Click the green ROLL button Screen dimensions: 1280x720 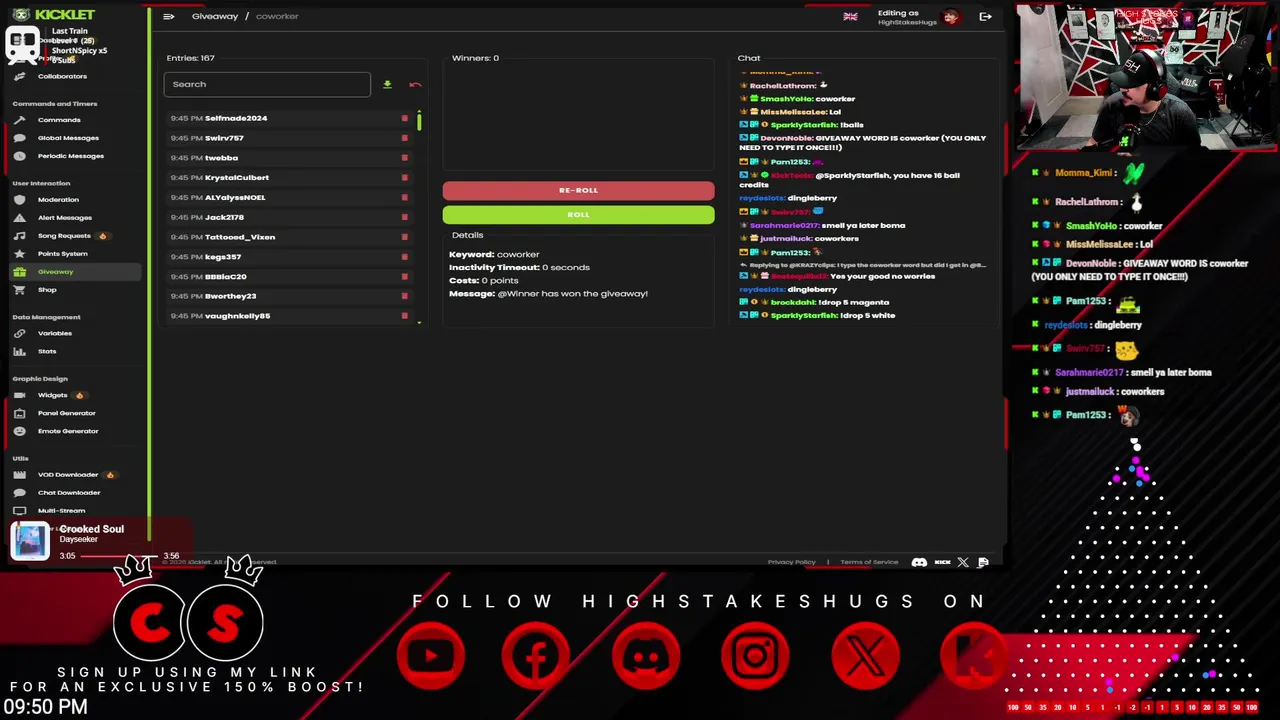[578, 214]
